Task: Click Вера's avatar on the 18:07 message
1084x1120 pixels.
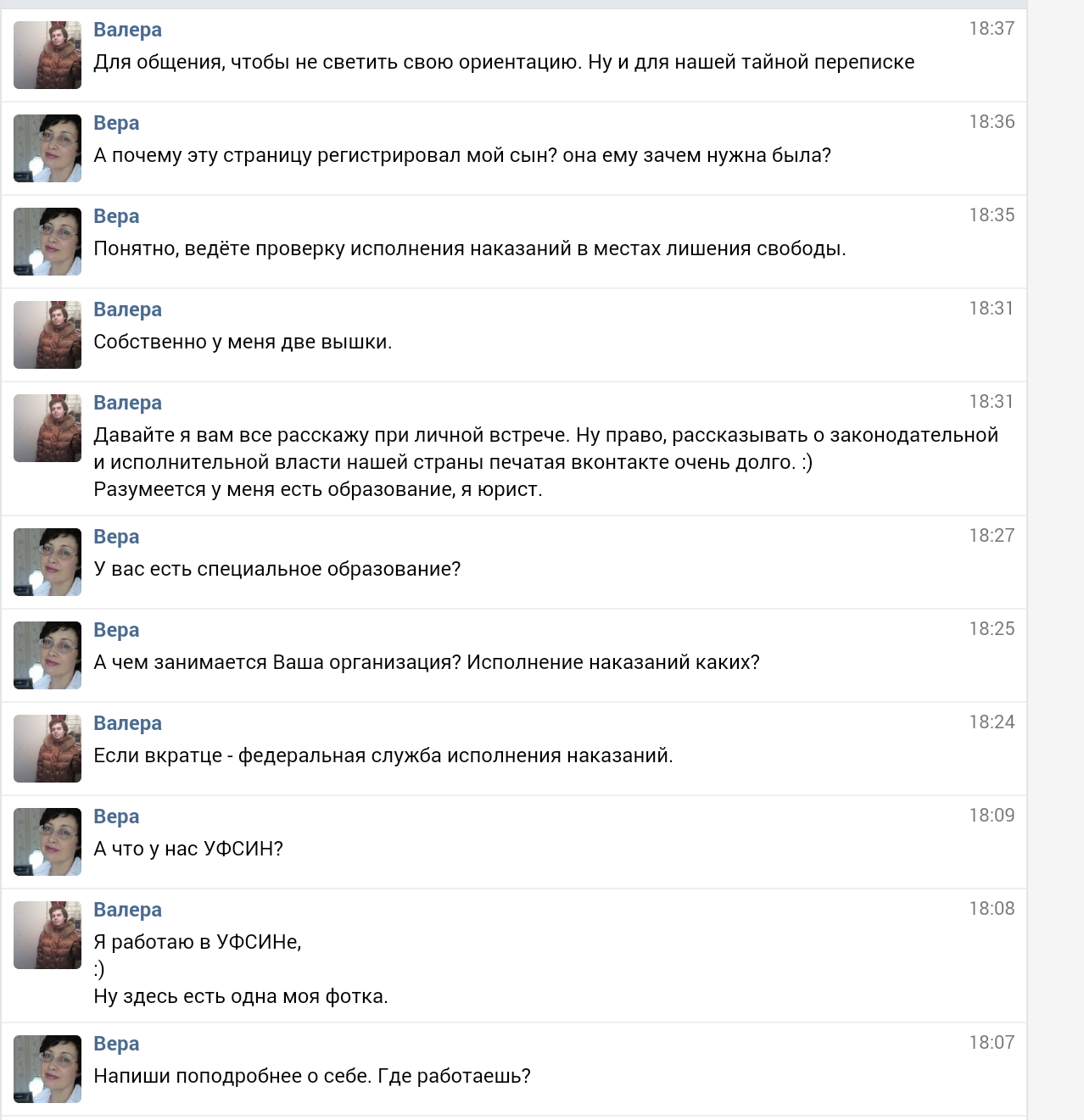Action: click(47, 1069)
